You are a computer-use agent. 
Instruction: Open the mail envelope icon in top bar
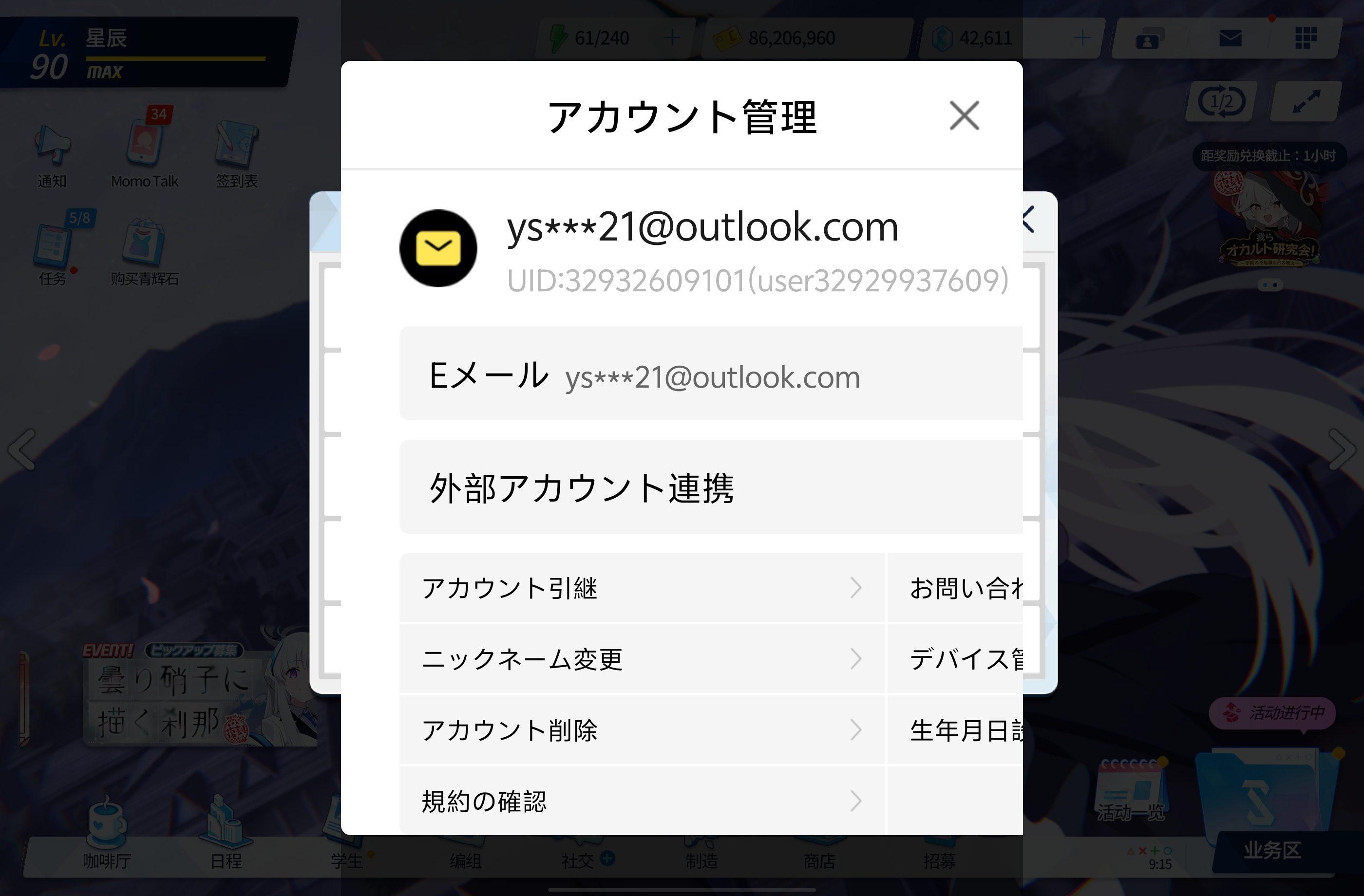click(1230, 38)
